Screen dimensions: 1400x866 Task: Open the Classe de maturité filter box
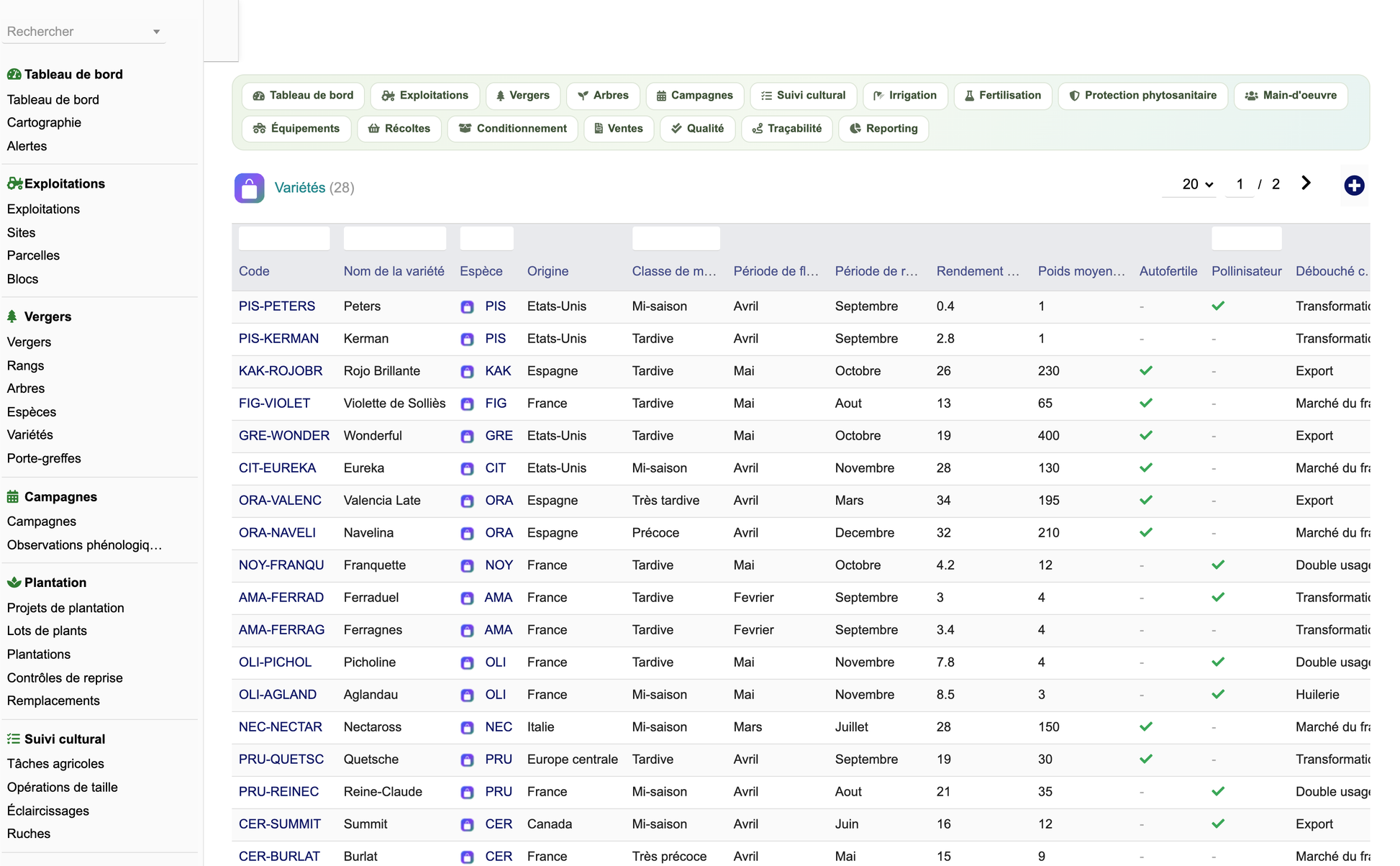pyautogui.click(x=676, y=238)
